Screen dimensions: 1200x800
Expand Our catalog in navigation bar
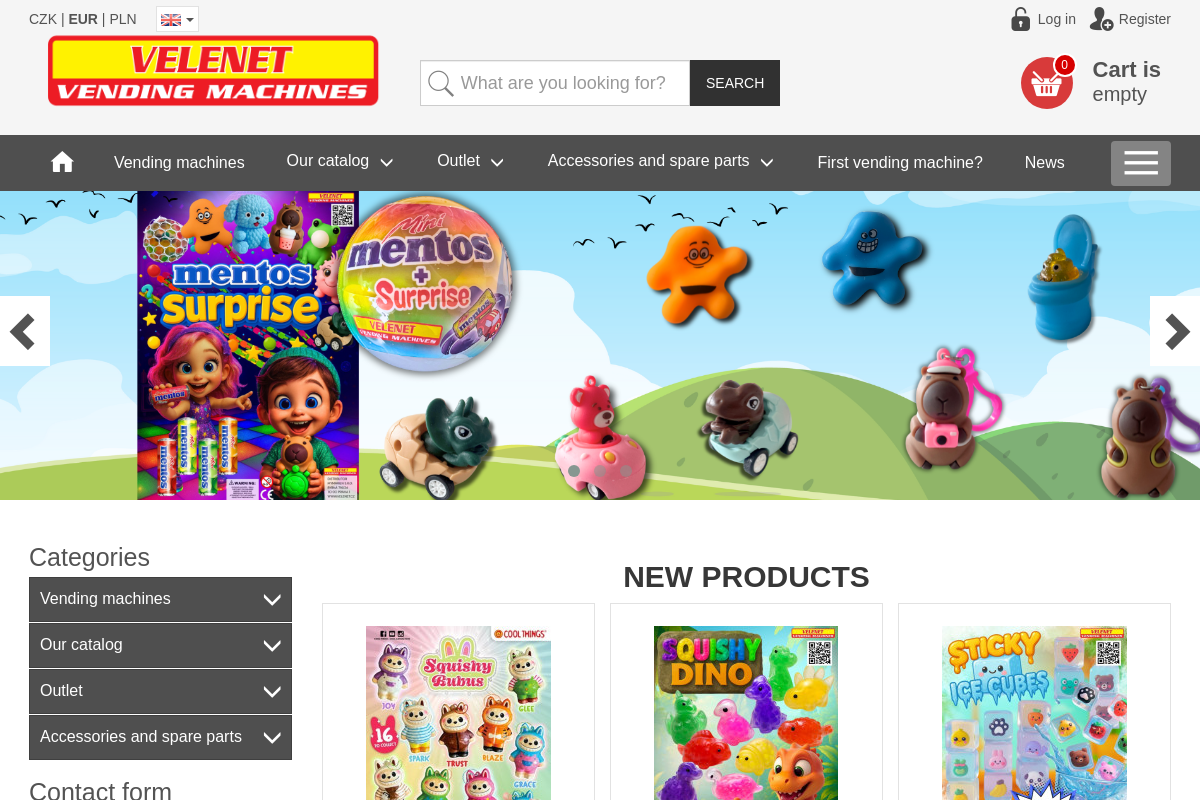340,161
